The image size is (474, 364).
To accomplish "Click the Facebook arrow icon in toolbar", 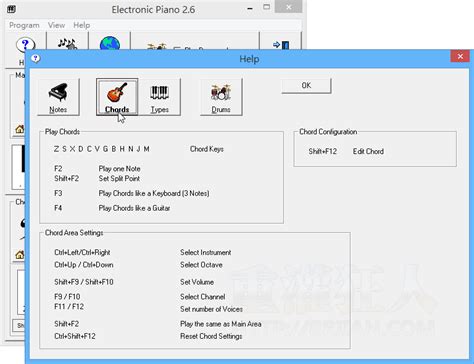I will tap(281, 45).
